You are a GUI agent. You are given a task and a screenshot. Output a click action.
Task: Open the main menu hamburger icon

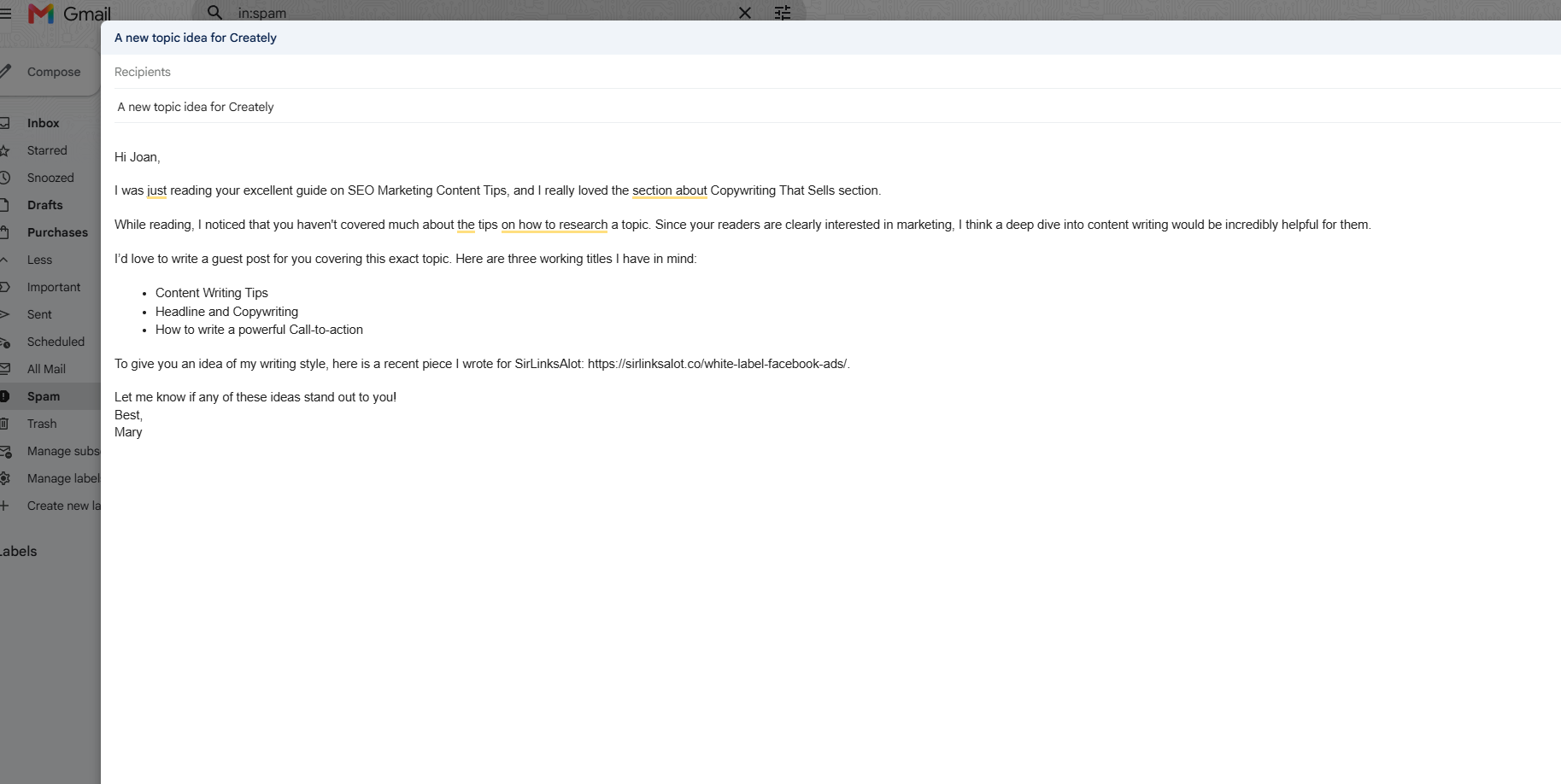[5, 13]
